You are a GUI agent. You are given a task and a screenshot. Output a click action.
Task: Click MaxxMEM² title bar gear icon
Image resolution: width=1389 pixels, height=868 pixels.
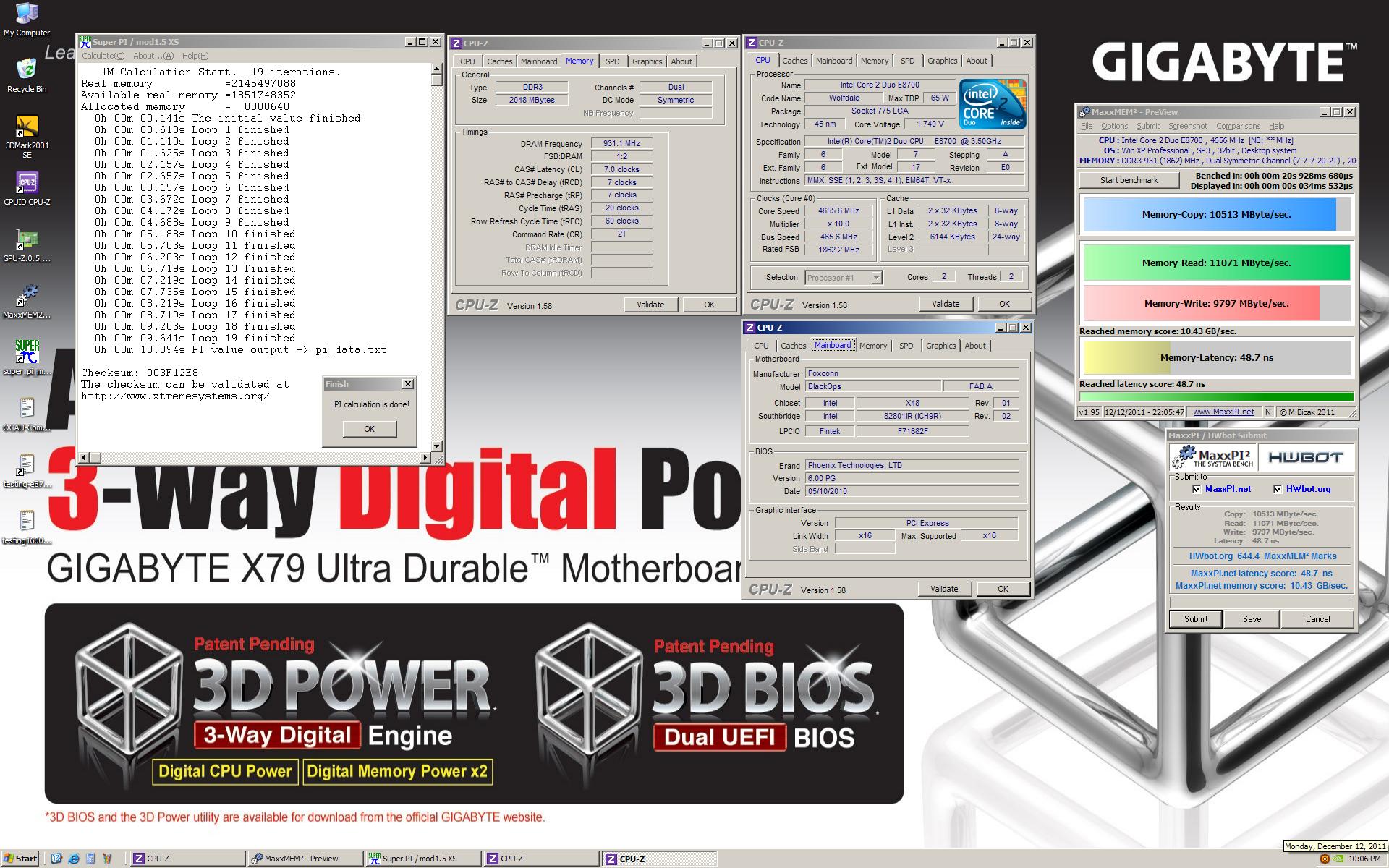click(1084, 112)
